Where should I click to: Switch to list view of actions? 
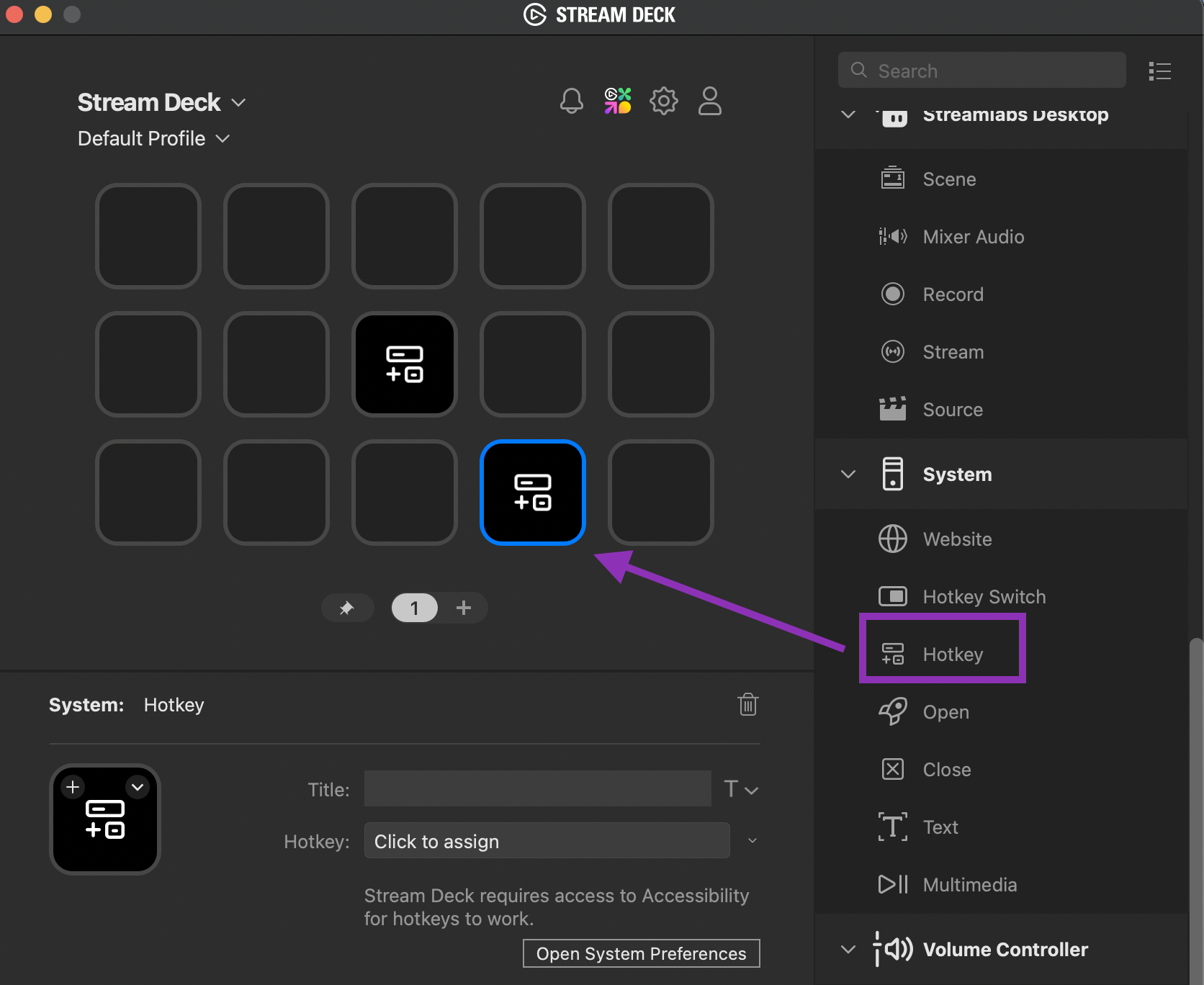1159,71
